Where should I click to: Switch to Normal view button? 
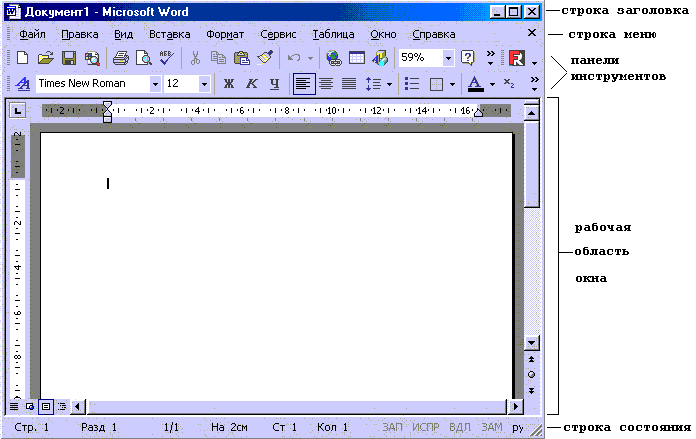(14, 406)
